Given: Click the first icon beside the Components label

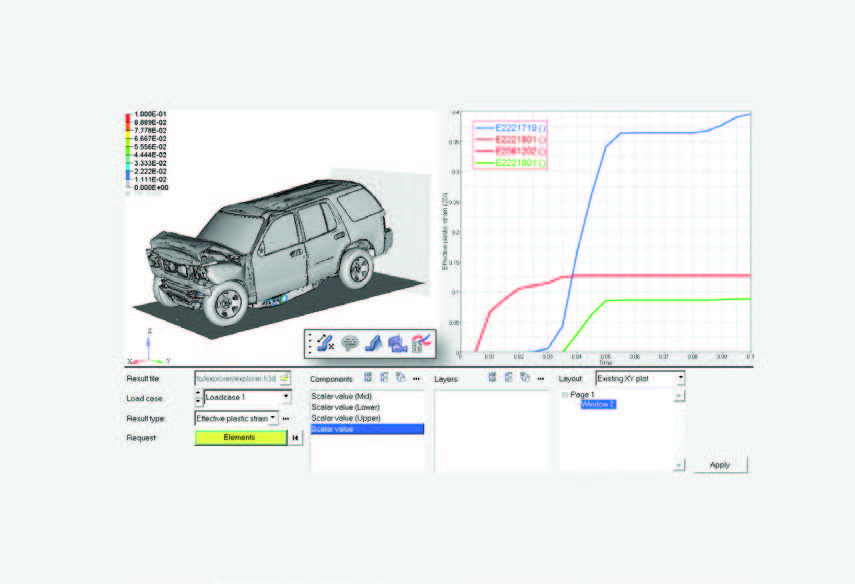Looking at the screenshot, I should point(369,379).
